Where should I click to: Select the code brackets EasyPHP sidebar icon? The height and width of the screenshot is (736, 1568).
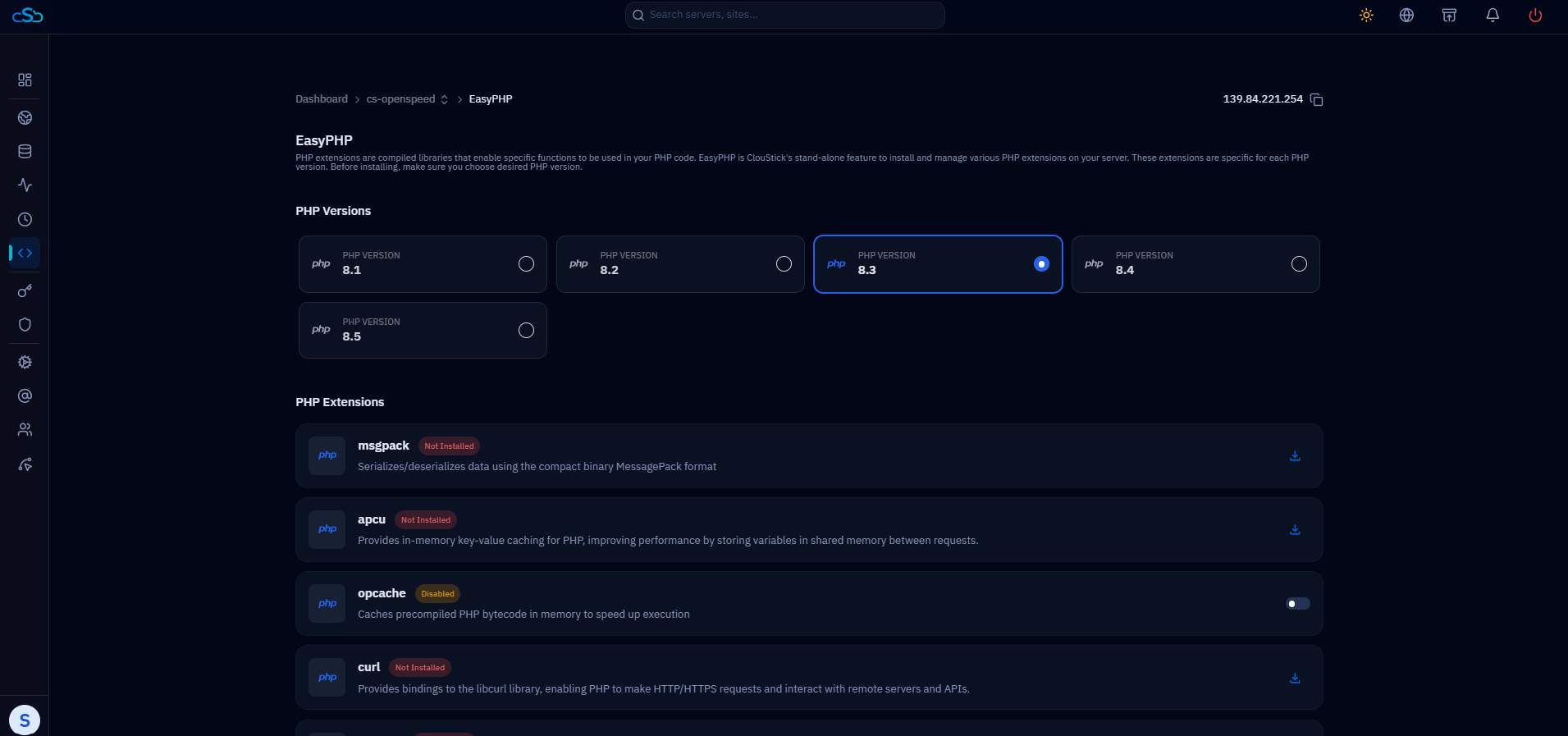(x=25, y=253)
